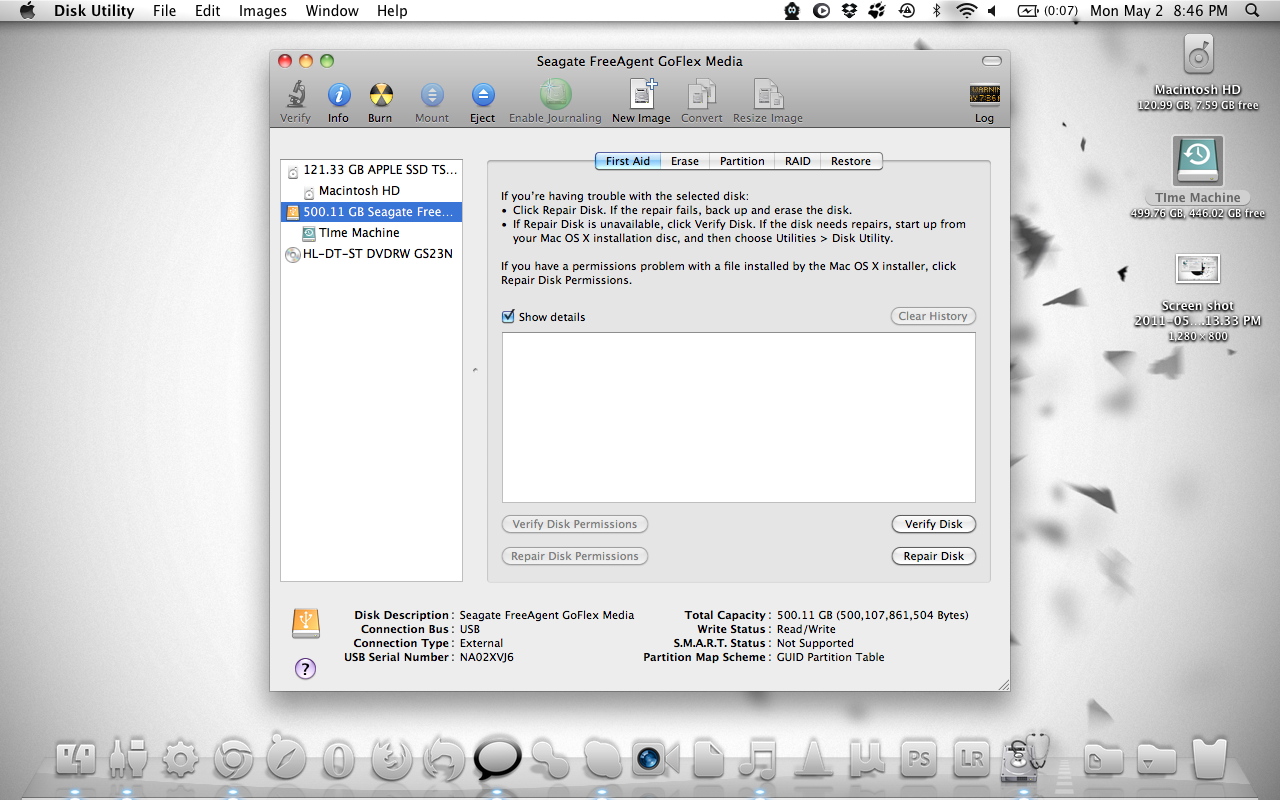Select Macintosh HD volume in sidebar

point(372,191)
